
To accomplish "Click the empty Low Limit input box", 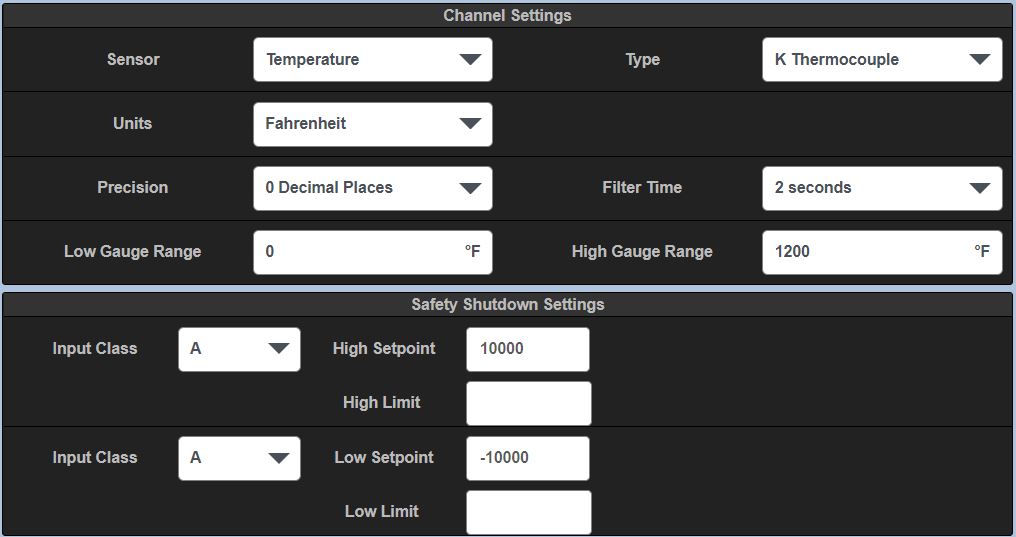I will coord(528,512).
